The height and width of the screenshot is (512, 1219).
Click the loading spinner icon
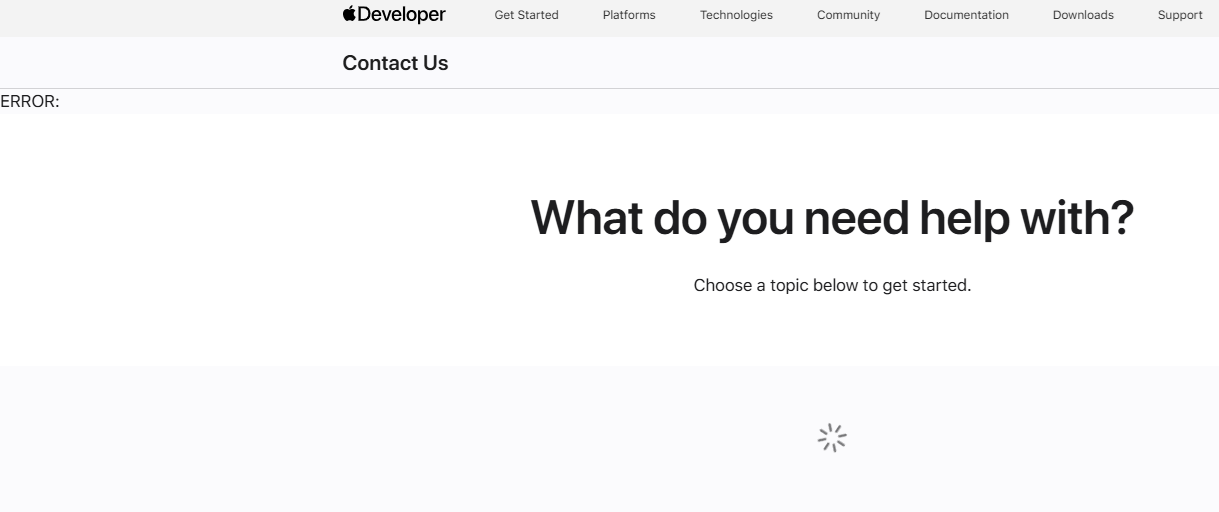coord(832,438)
